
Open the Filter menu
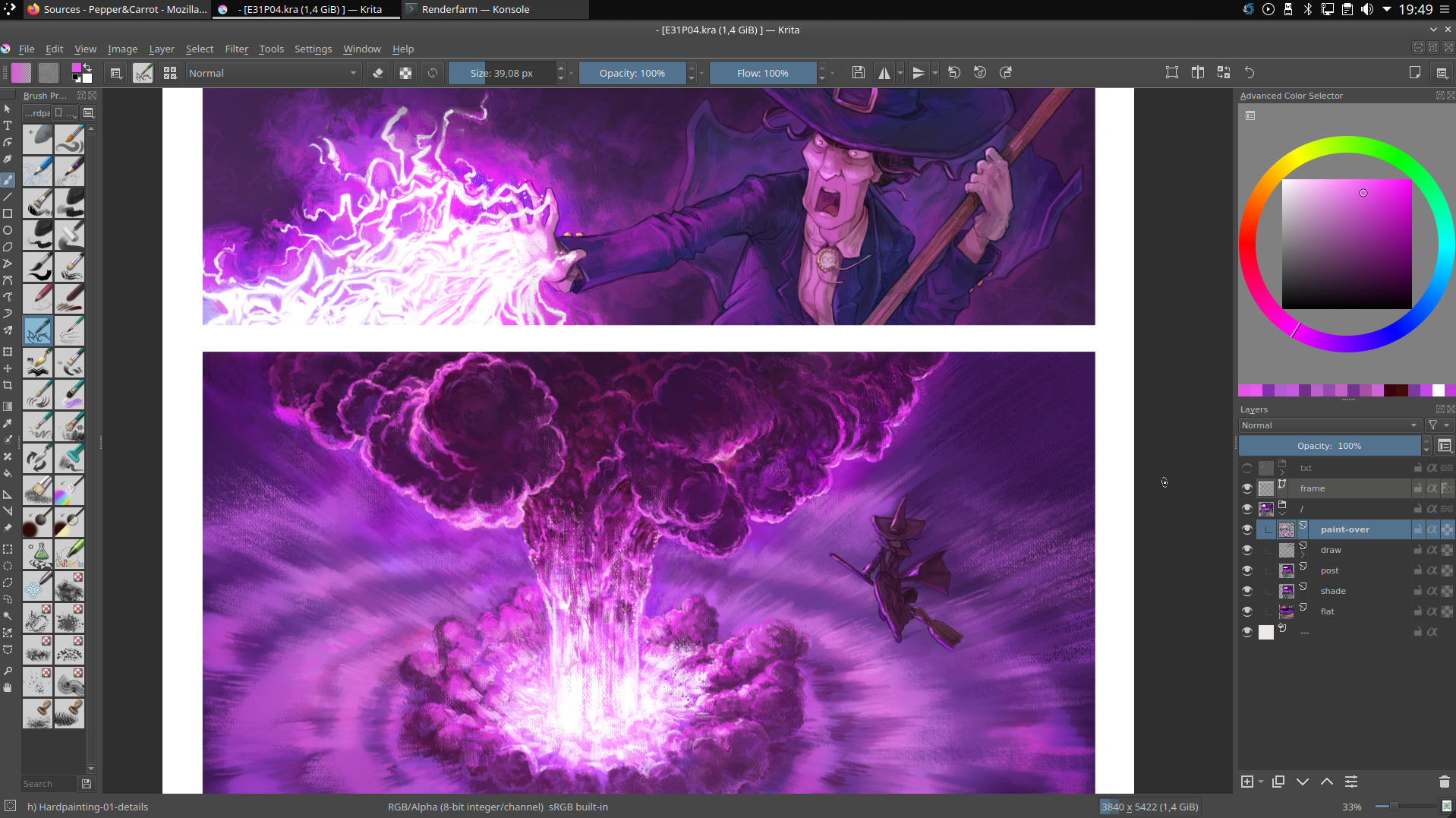coord(236,49)
